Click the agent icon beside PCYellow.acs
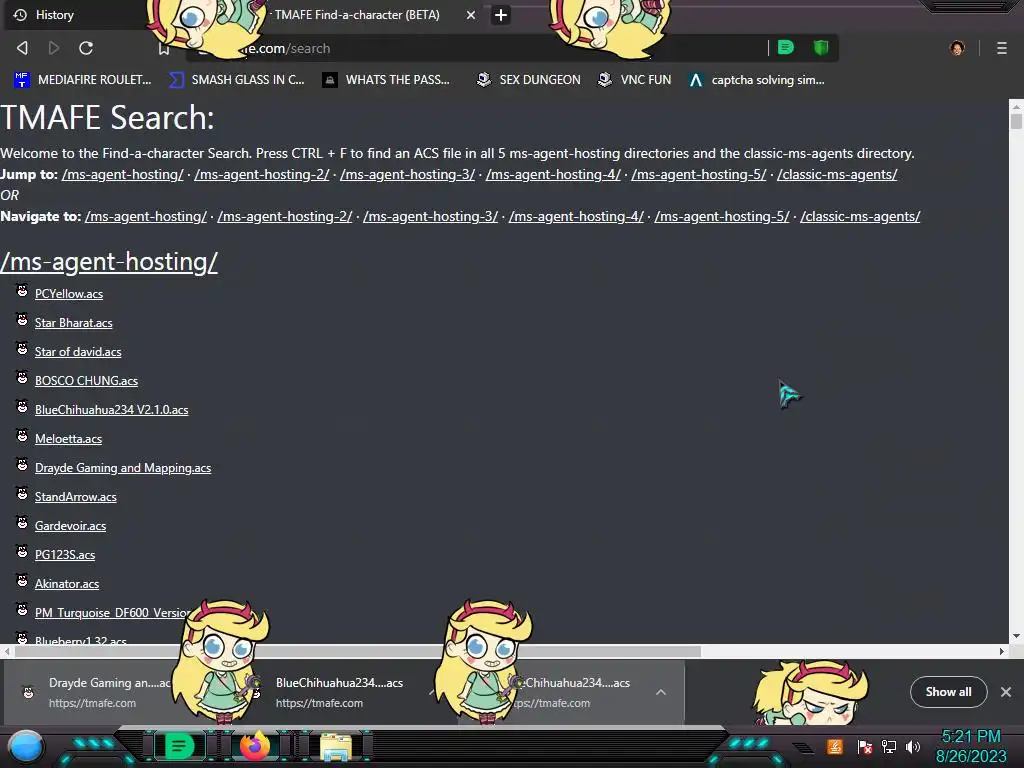The width and height of the screenshot is (1024, 768). (22, 291)
